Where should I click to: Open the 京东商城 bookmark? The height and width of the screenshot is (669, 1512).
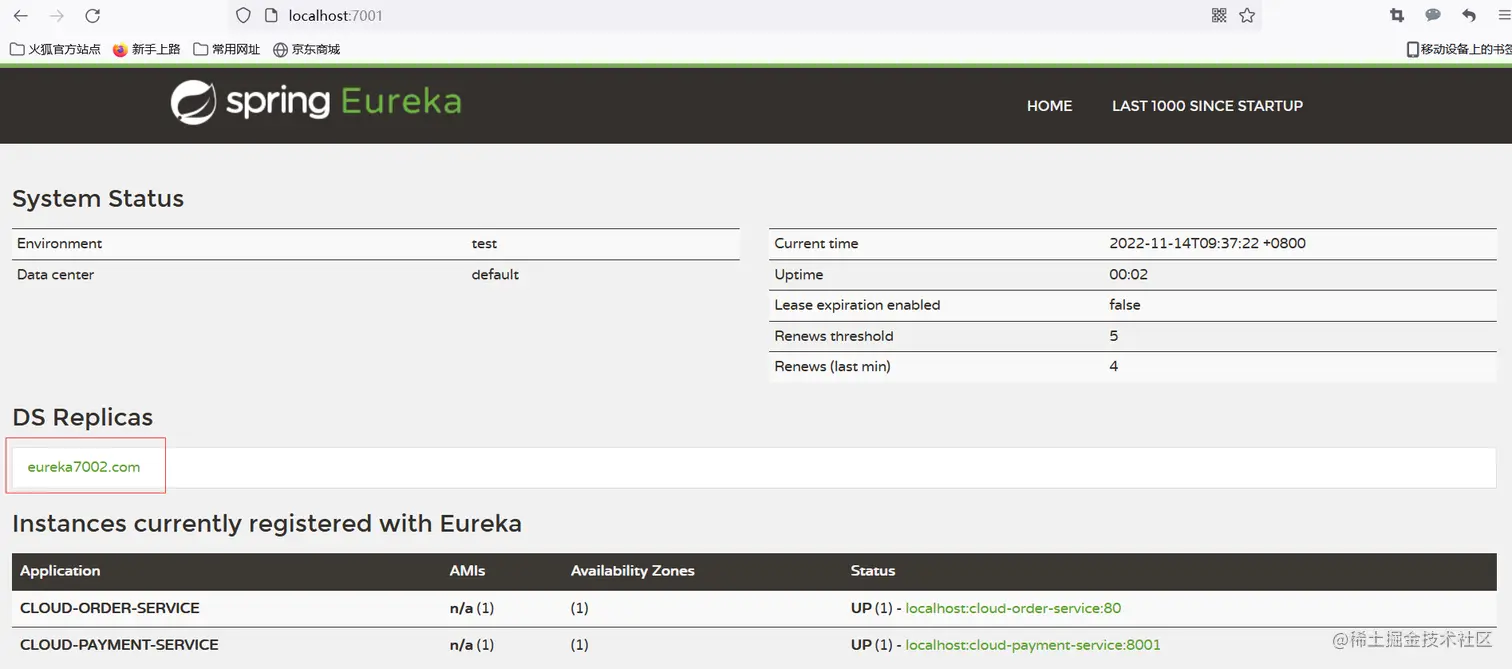click(x=307, y=49)
